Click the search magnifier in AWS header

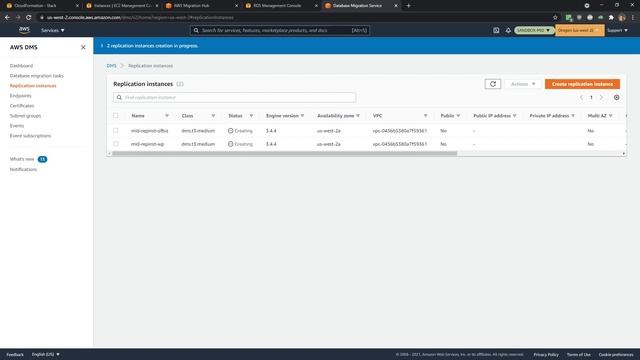pyautogui.click(x=196, y=30)
